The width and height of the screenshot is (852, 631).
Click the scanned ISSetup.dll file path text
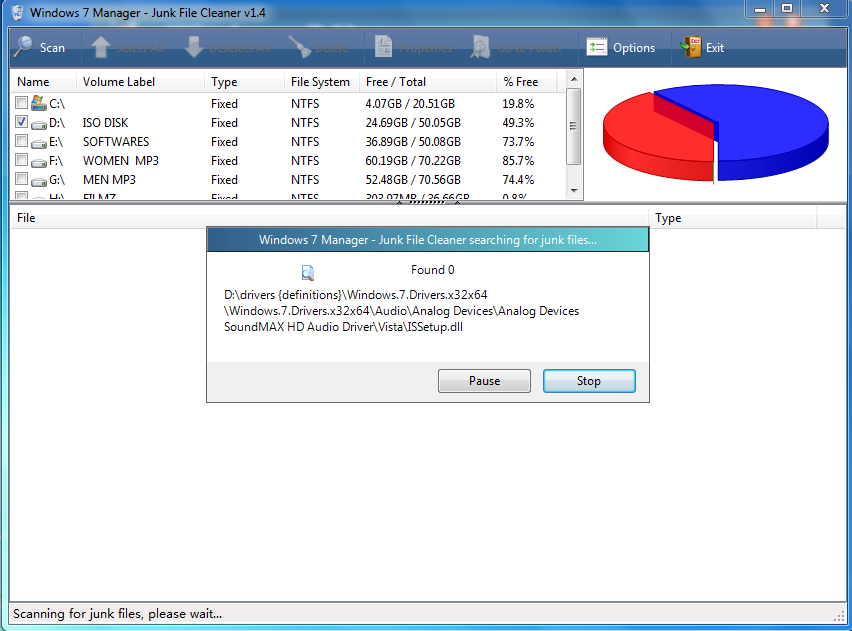[402, 311]
